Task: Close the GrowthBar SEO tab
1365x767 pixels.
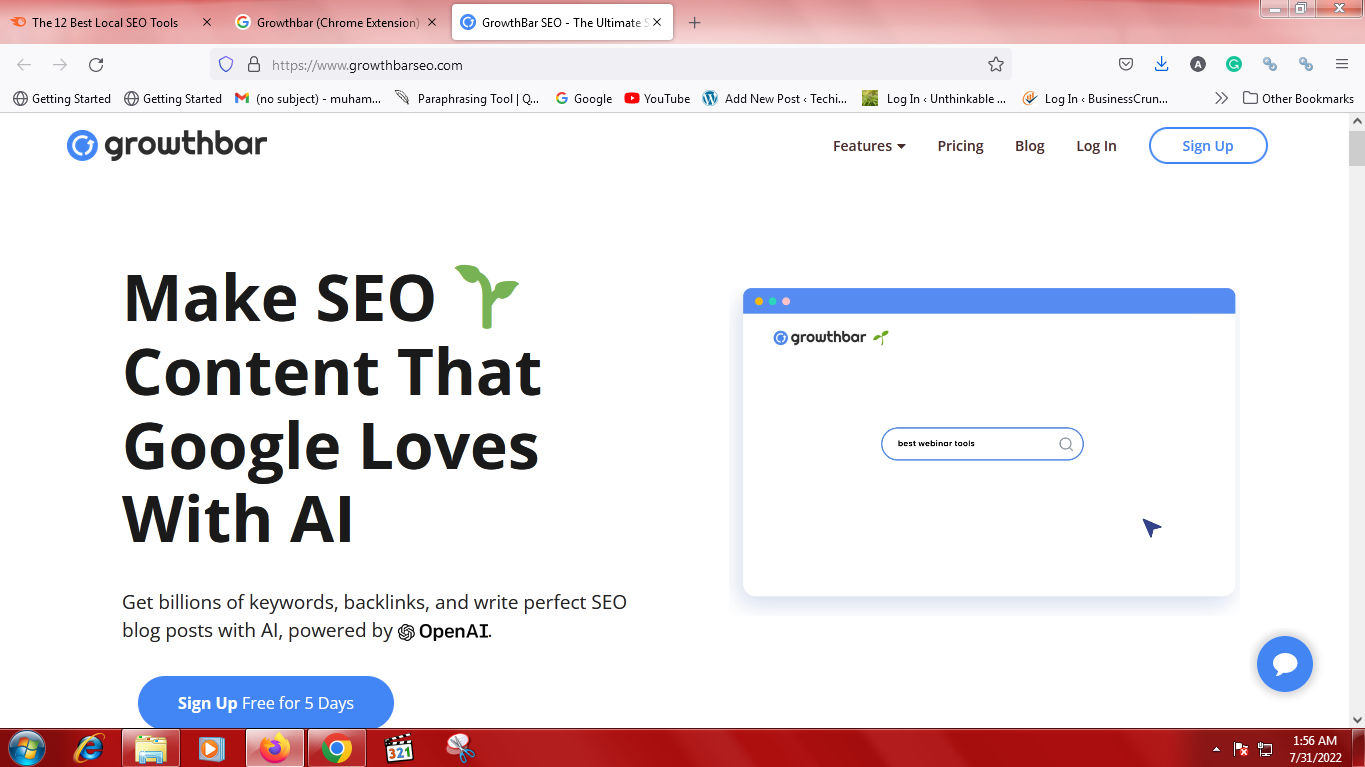Action: (x=657, y=22)
